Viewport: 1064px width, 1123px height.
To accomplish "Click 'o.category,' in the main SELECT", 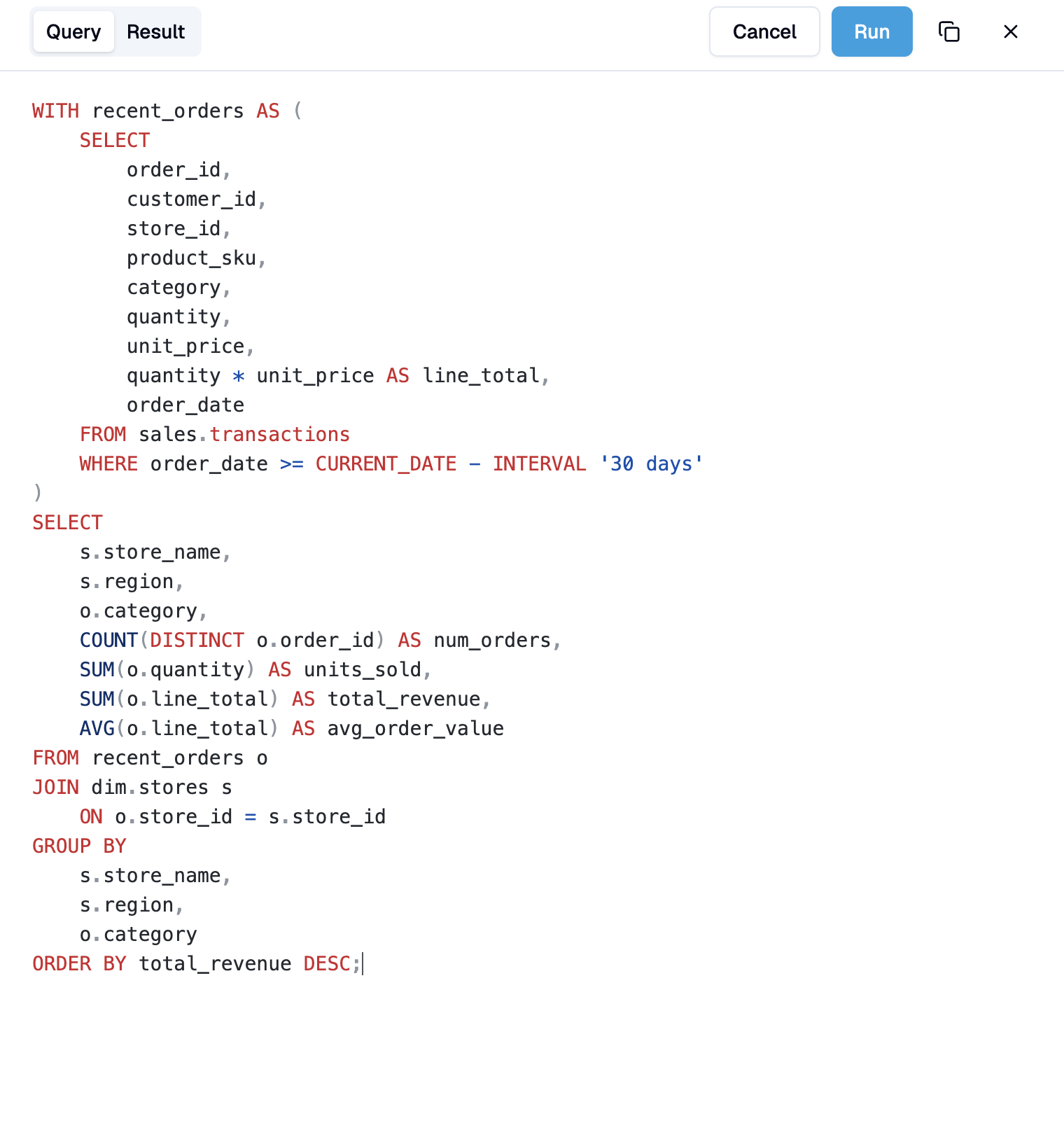I will [143, 611].
